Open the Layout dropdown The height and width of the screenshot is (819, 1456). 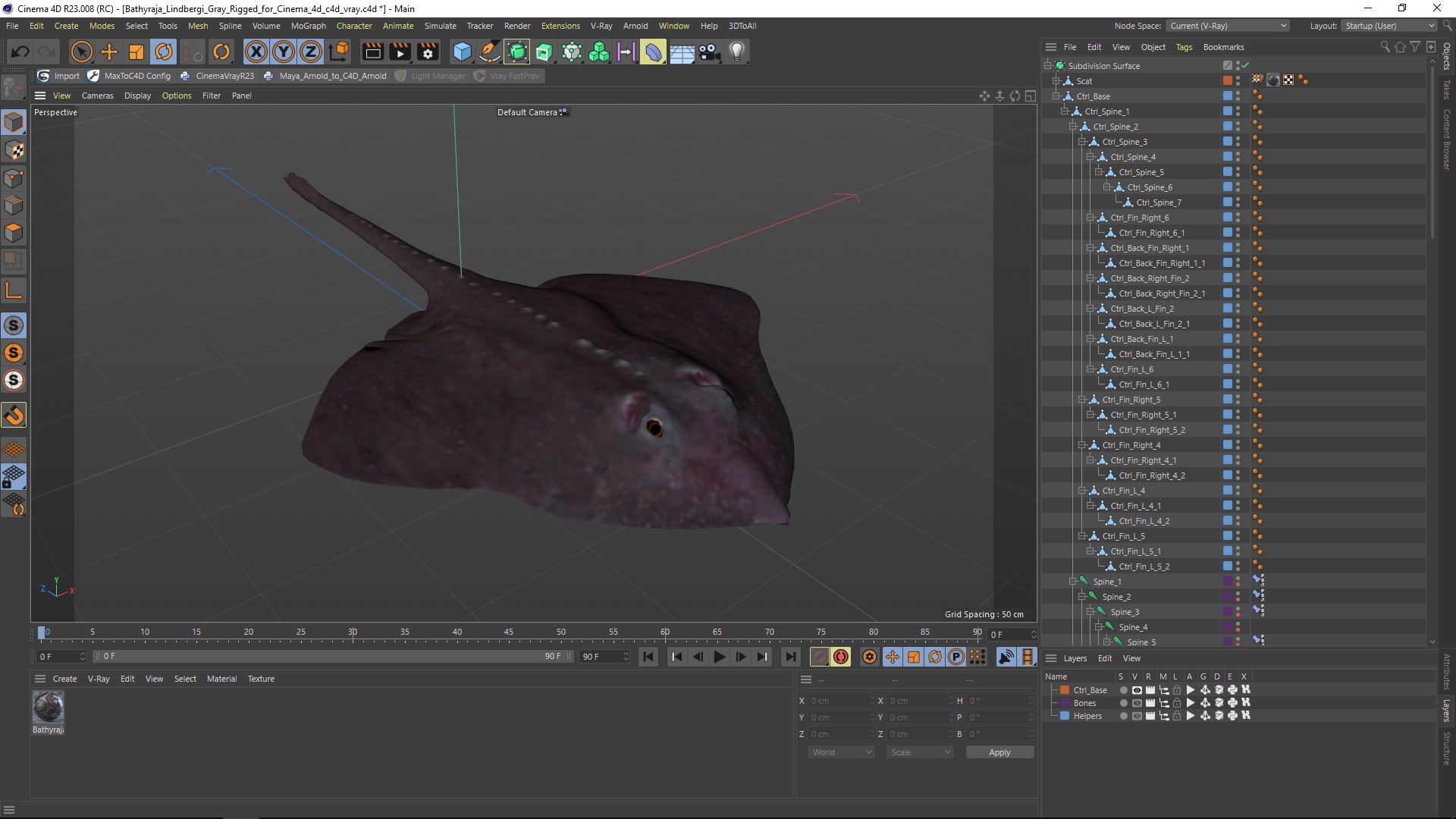pyautogui.click(x=1389, y=26)
